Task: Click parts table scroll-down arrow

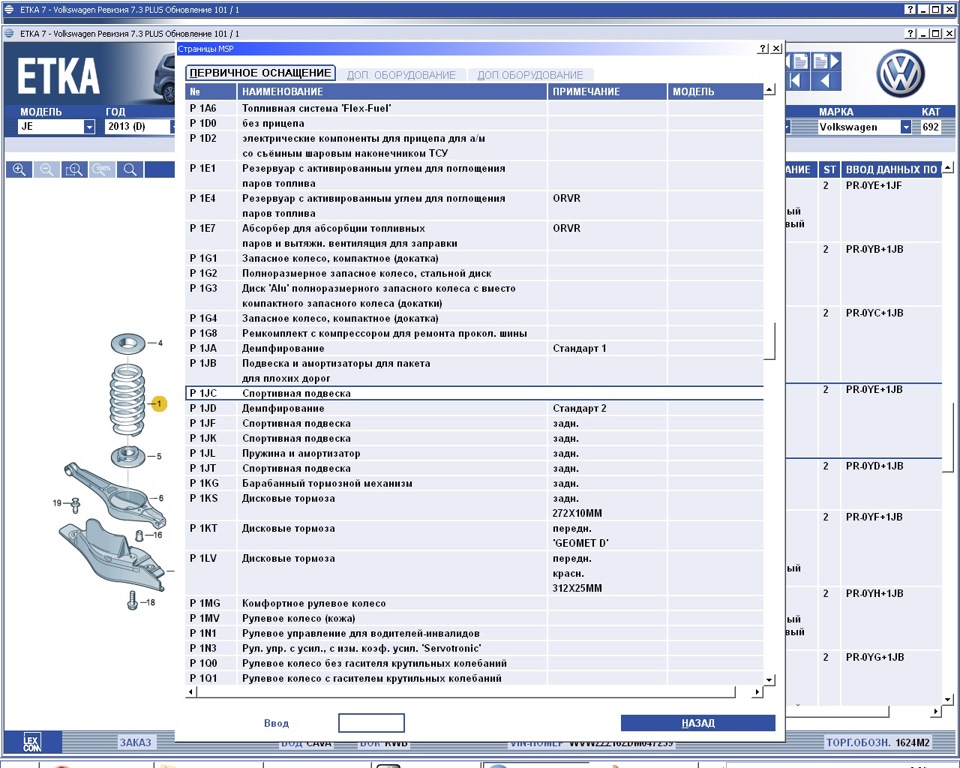Action: coord(948,699)
